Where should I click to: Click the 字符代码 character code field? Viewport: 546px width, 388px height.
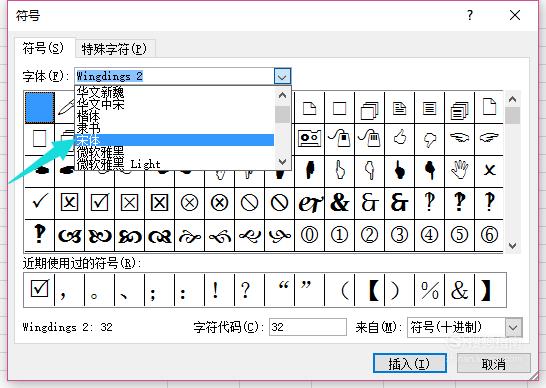[308, 327]
